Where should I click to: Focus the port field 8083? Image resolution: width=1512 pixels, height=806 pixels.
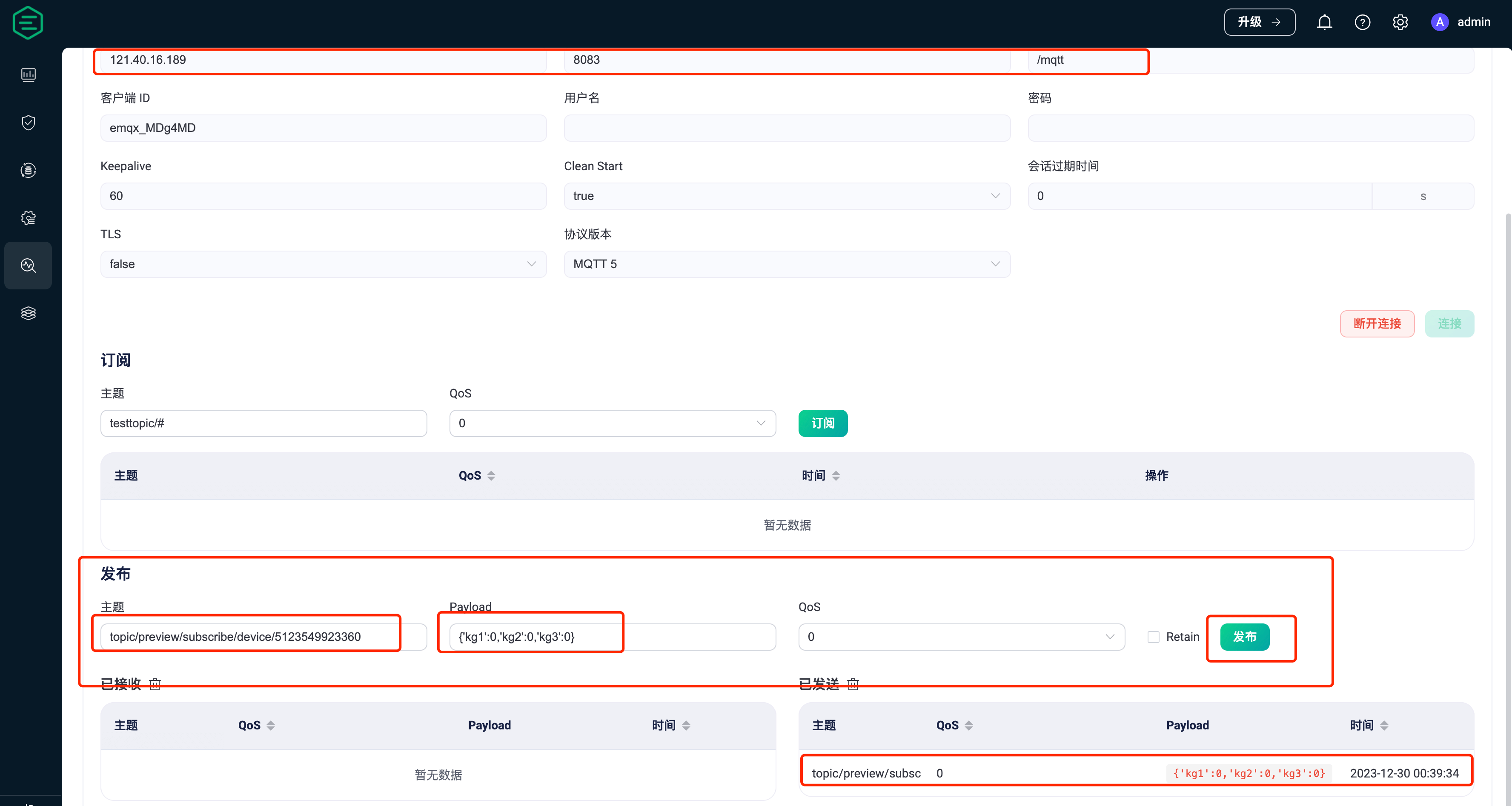click(x=787, y=60)
